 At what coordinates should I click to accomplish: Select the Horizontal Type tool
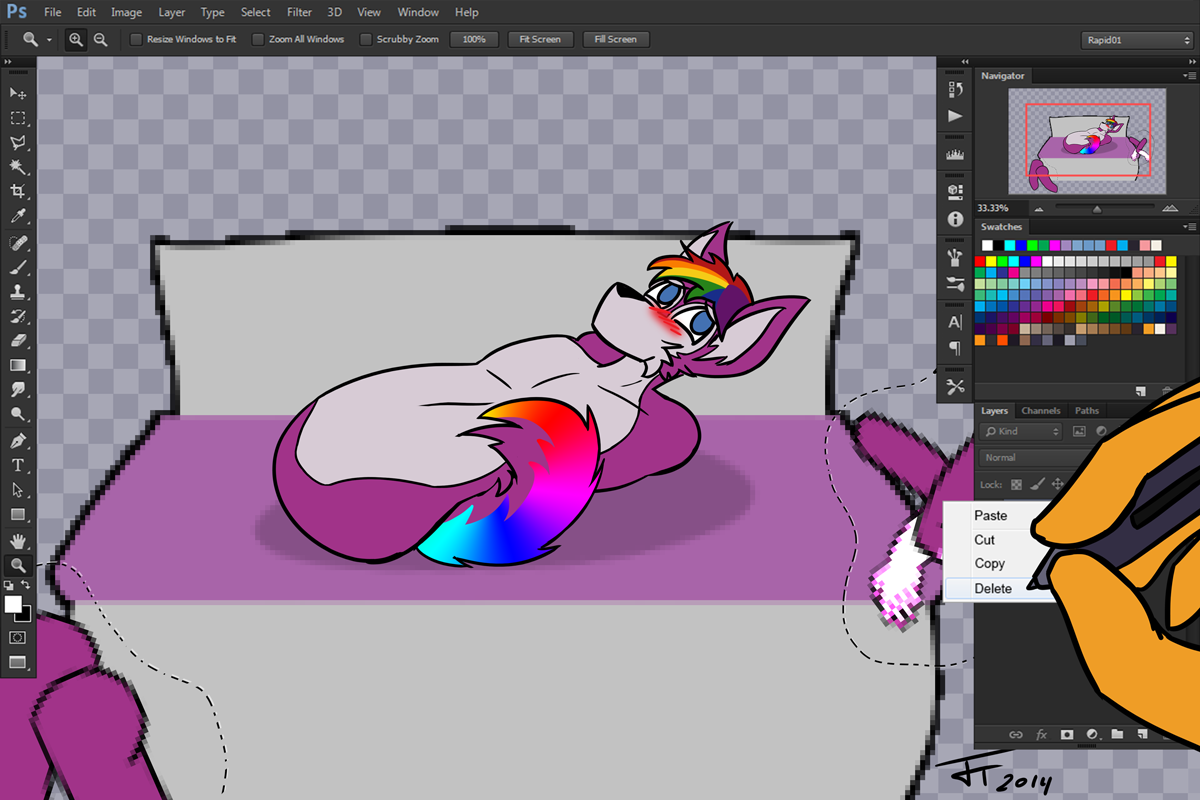[18, 465]
